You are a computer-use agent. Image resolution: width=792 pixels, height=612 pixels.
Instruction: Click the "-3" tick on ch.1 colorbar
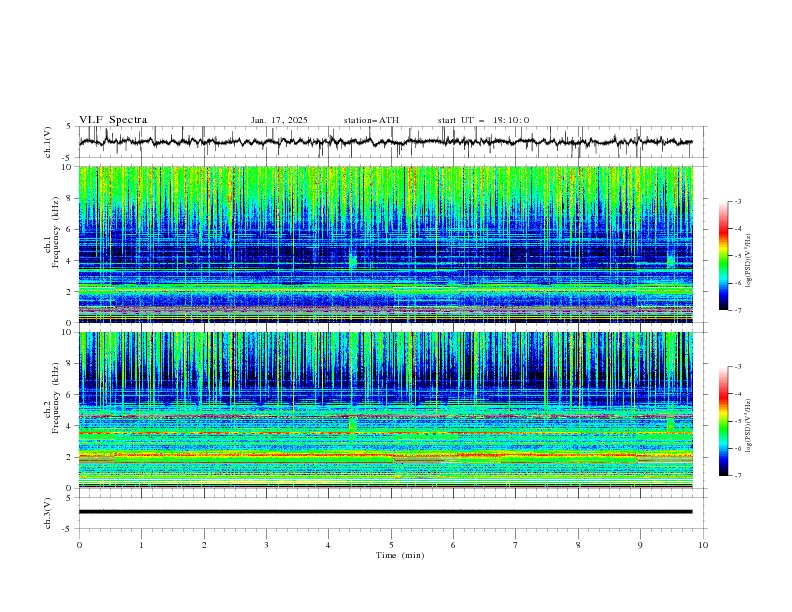737,201
